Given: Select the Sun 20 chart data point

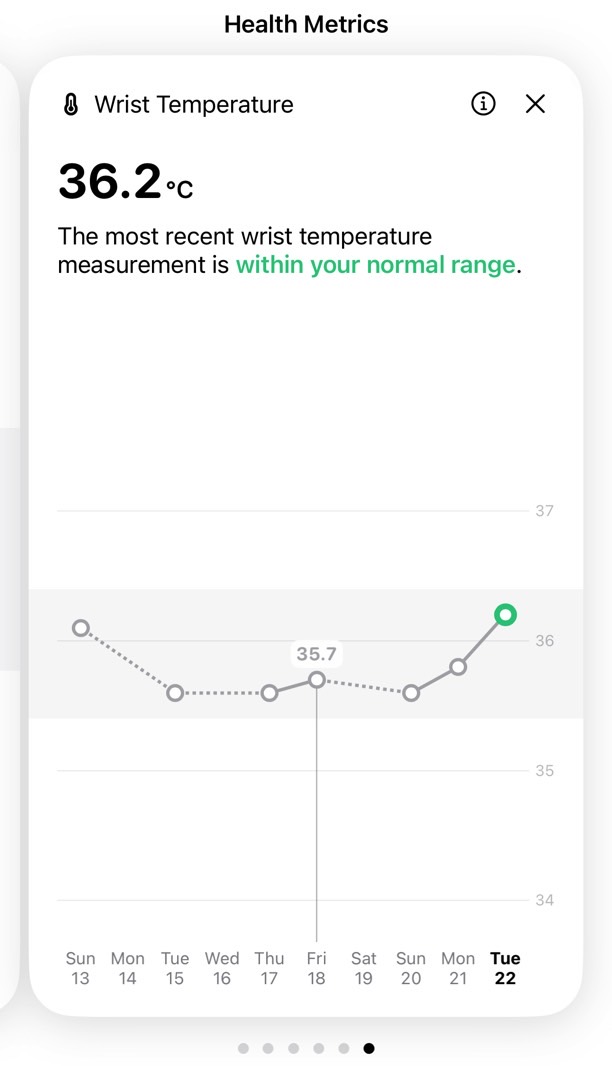Looking at the screenshot, I should pos(411,693).
